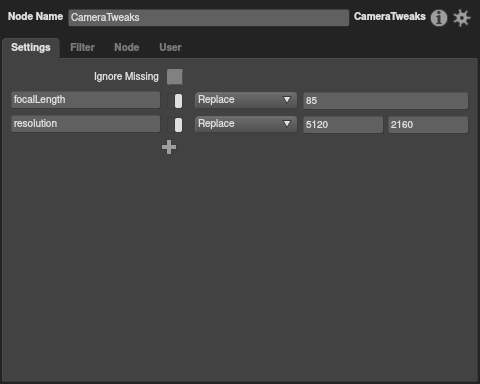Click the focalLength name field

86,100
